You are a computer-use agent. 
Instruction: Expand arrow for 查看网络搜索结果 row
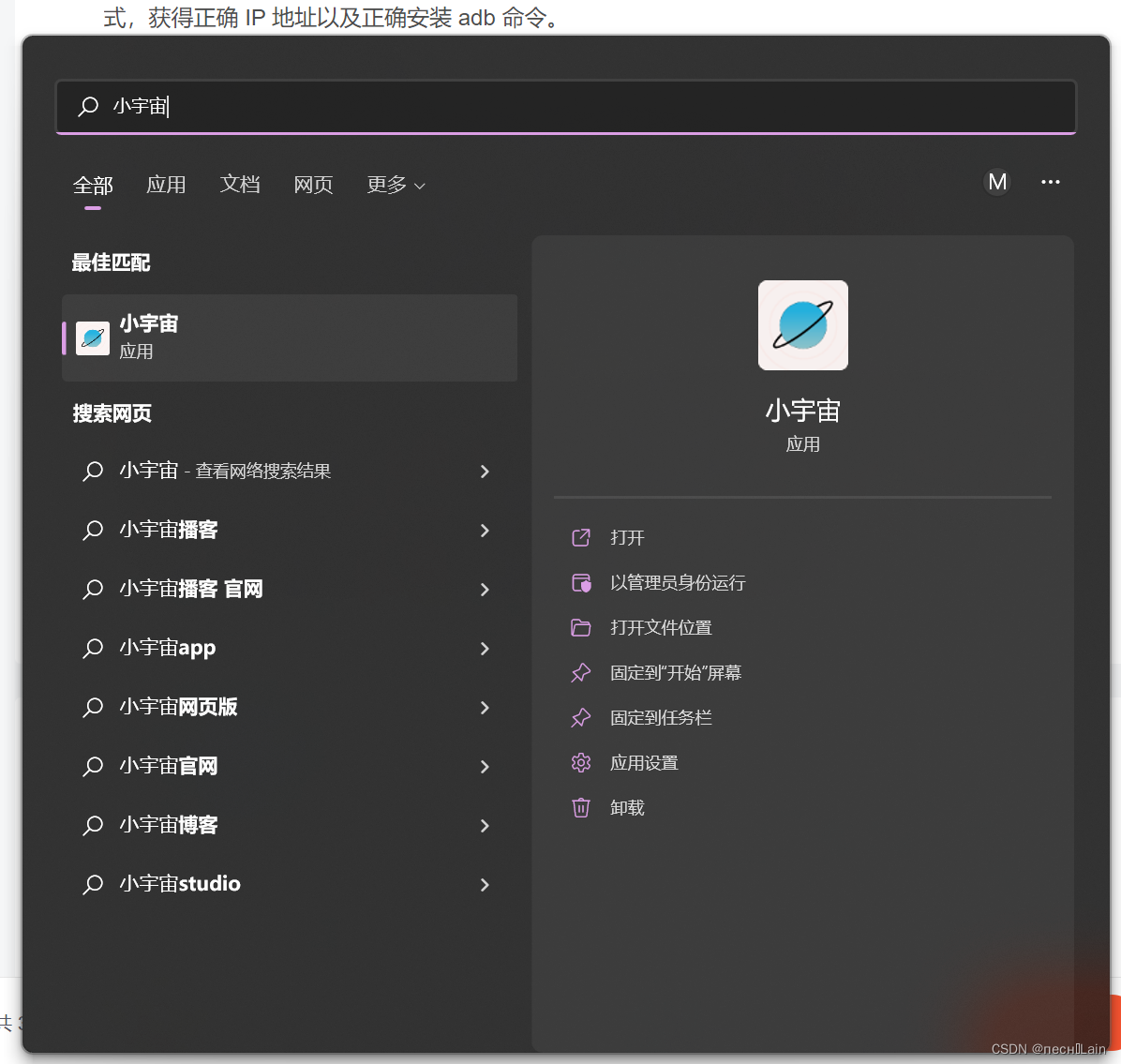[485, 472]
